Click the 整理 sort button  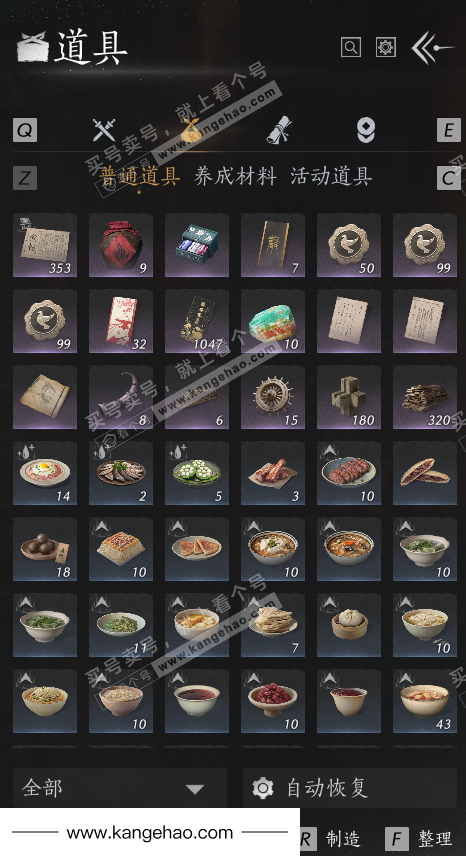pyautogui.click(x=419, y=839)
